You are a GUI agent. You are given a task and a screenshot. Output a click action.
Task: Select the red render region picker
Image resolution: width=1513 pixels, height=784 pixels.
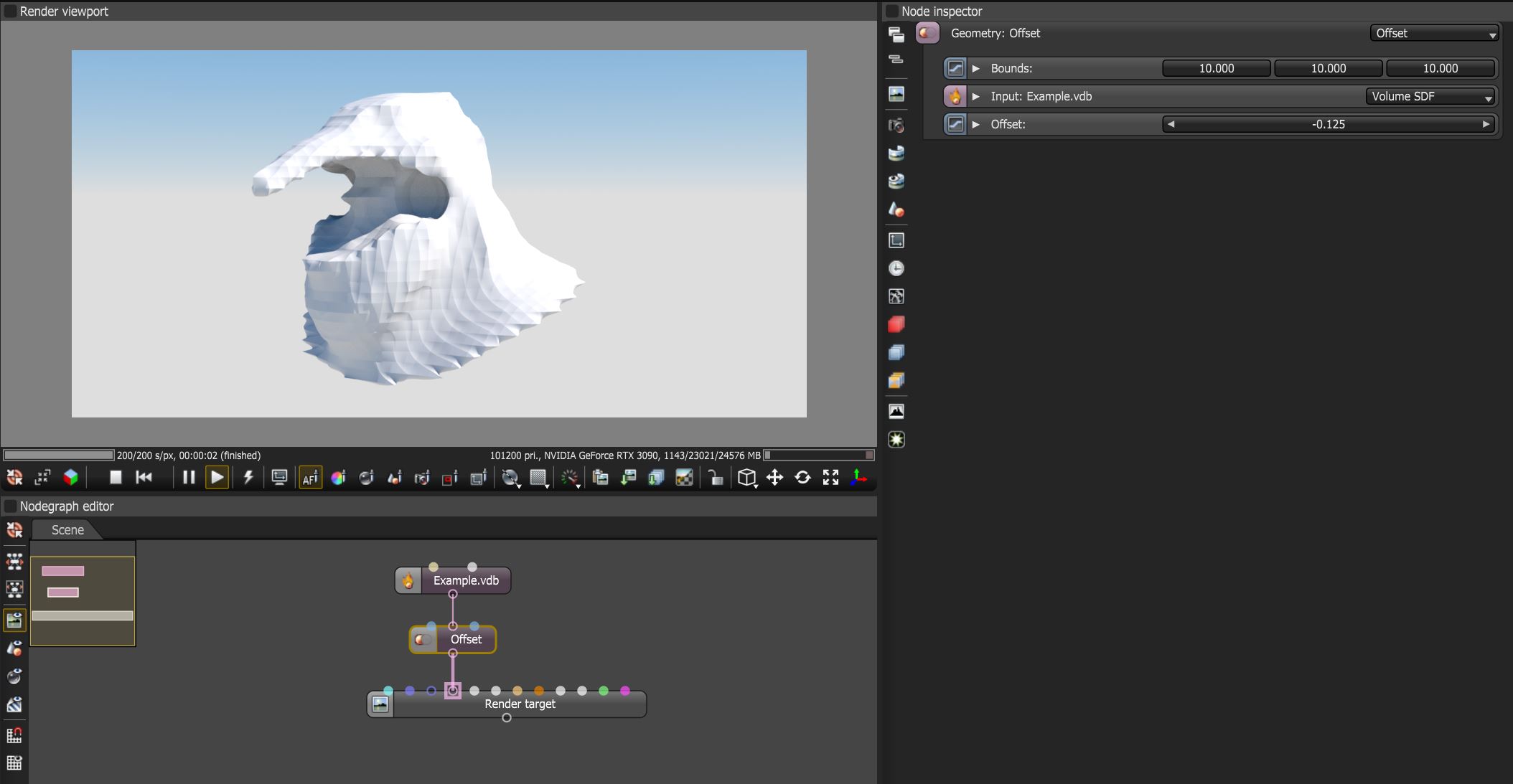pyautogui.click(x=450, y=477)
